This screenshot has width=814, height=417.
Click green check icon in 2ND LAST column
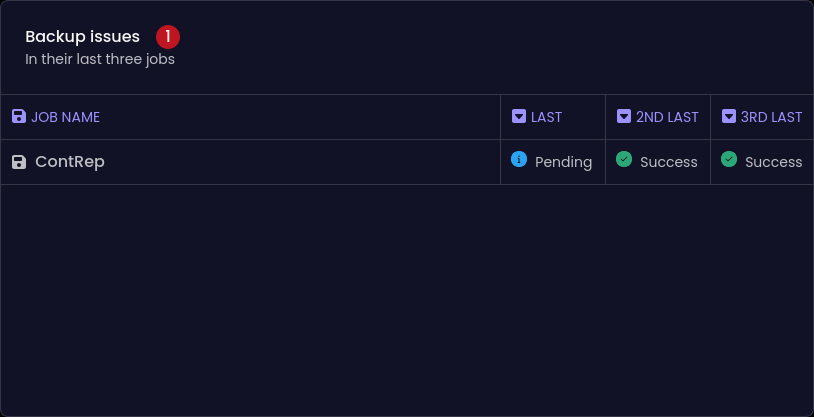(x=624, y=160)
